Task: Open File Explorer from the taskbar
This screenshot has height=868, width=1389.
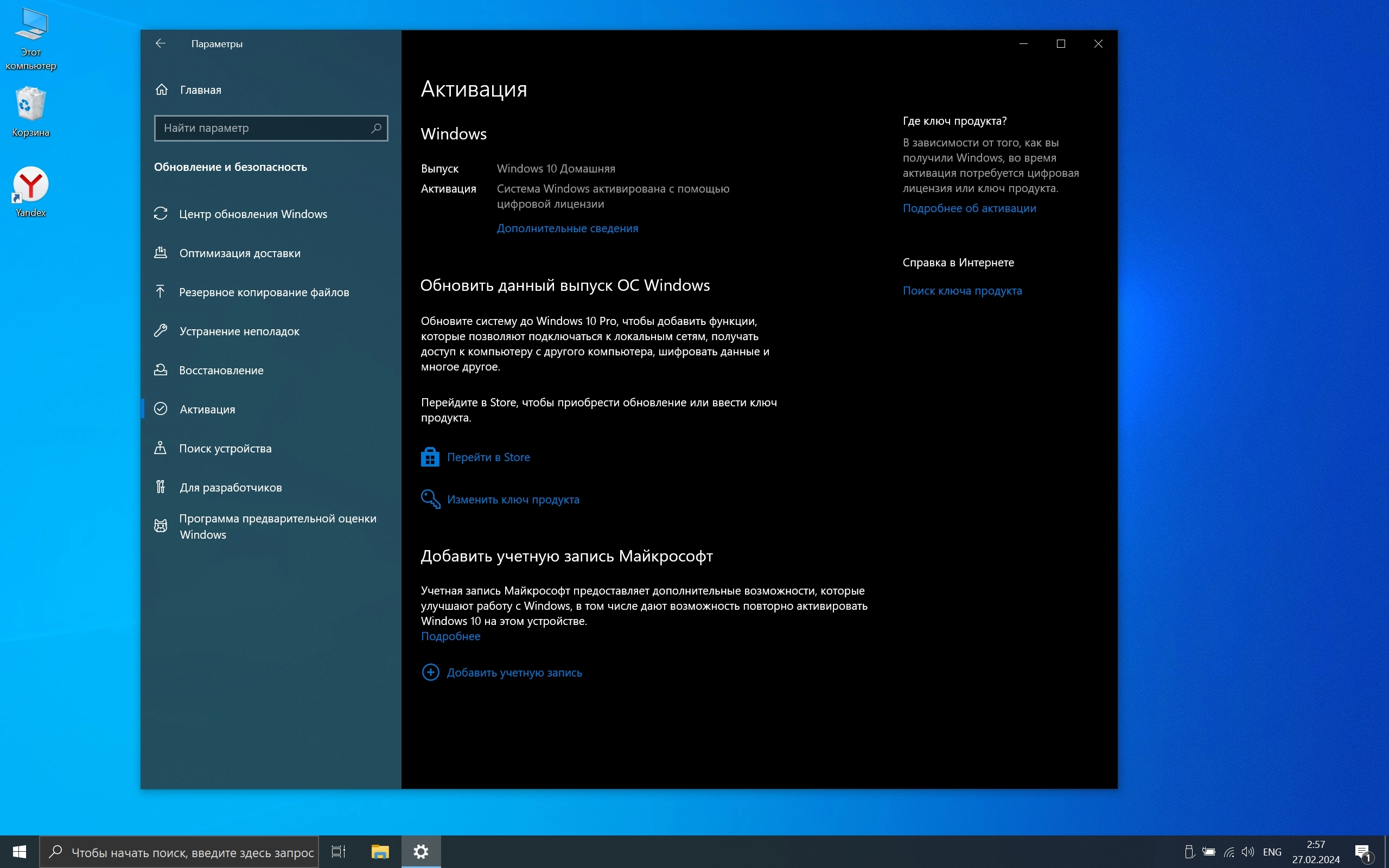Action: click(380, 851)
